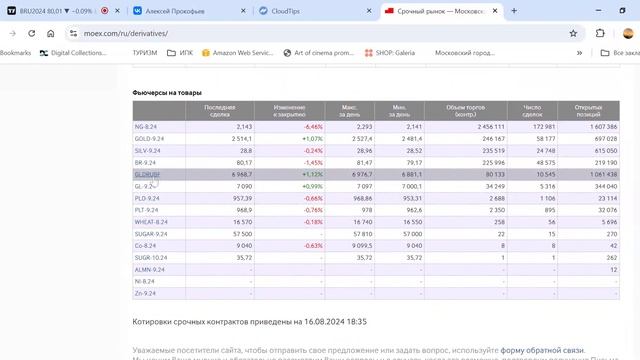The width and height of the screenshot is (640, 360).
Task: Click the forward navigation arrow
Action: (13, 33)
